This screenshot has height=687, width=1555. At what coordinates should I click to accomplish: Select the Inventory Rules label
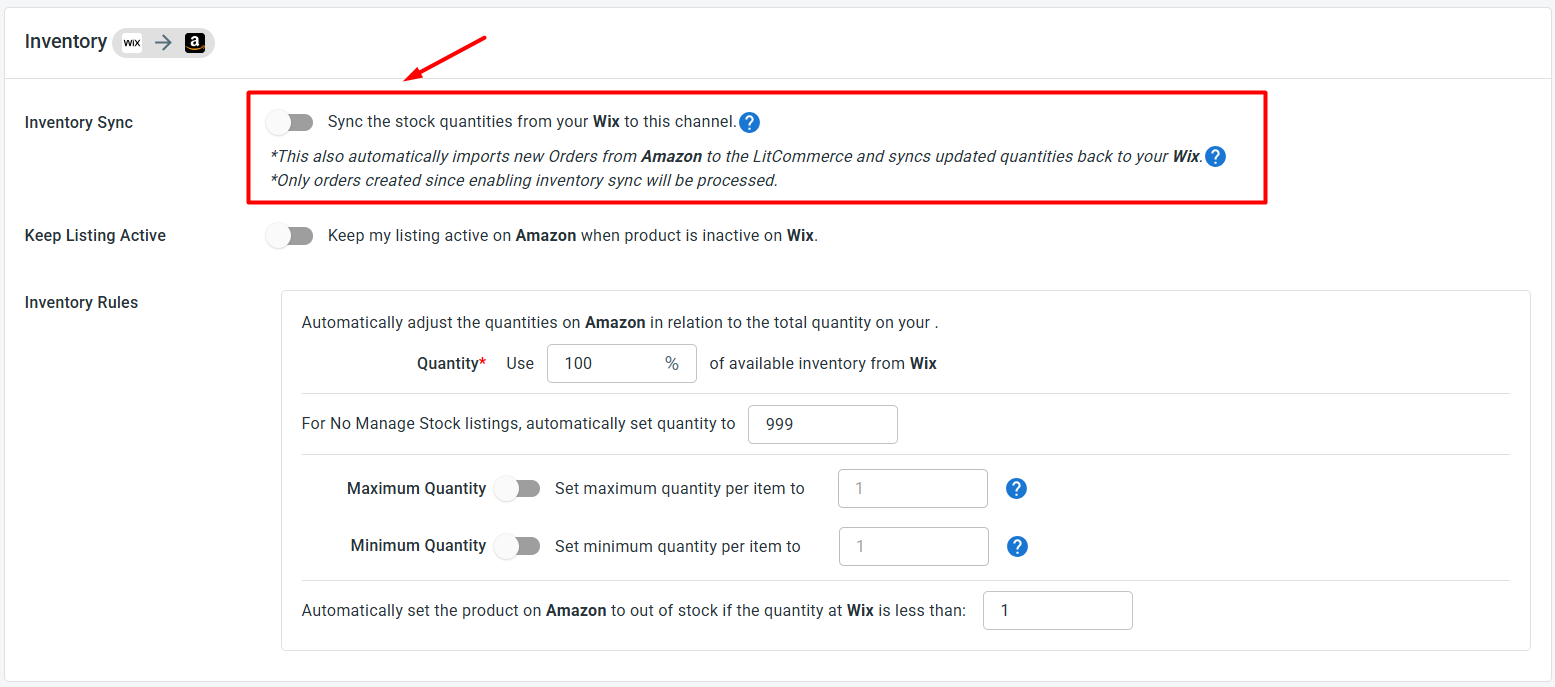coord(82,303)
